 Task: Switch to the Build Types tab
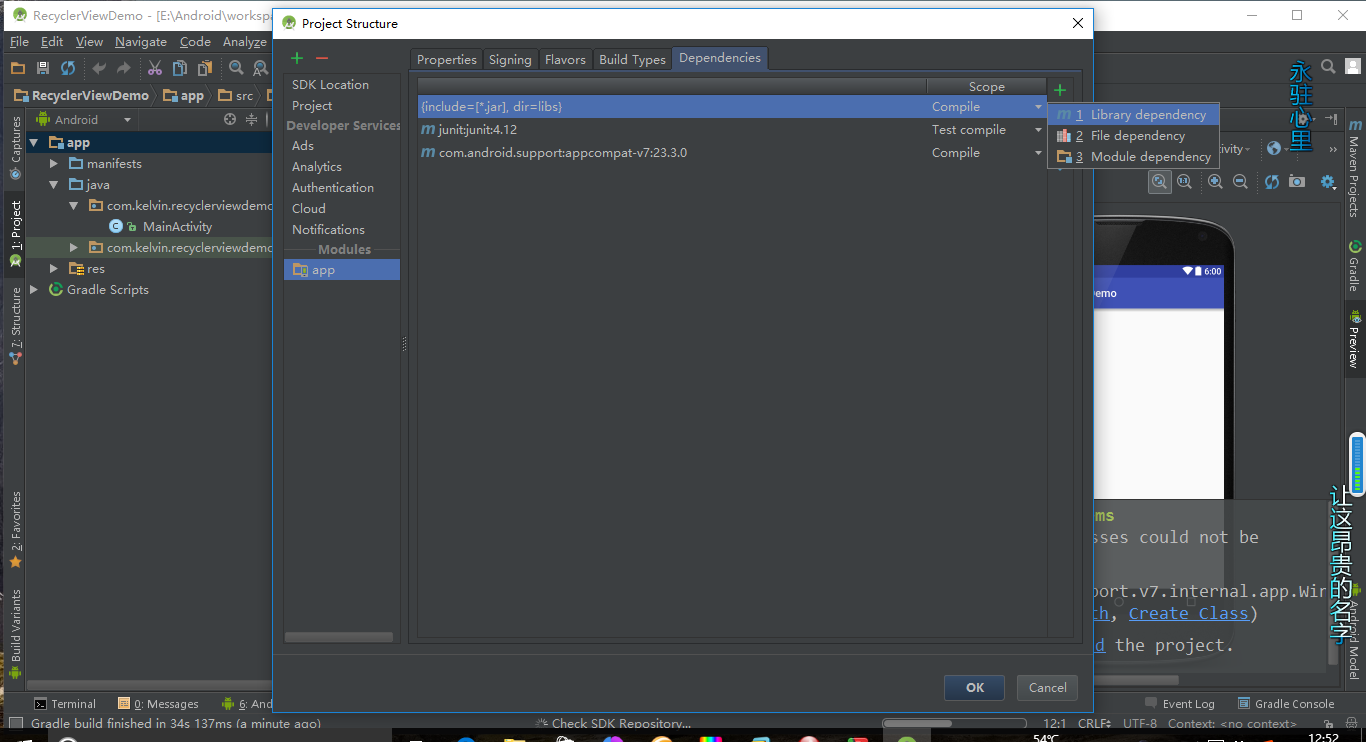click(632, 60)
